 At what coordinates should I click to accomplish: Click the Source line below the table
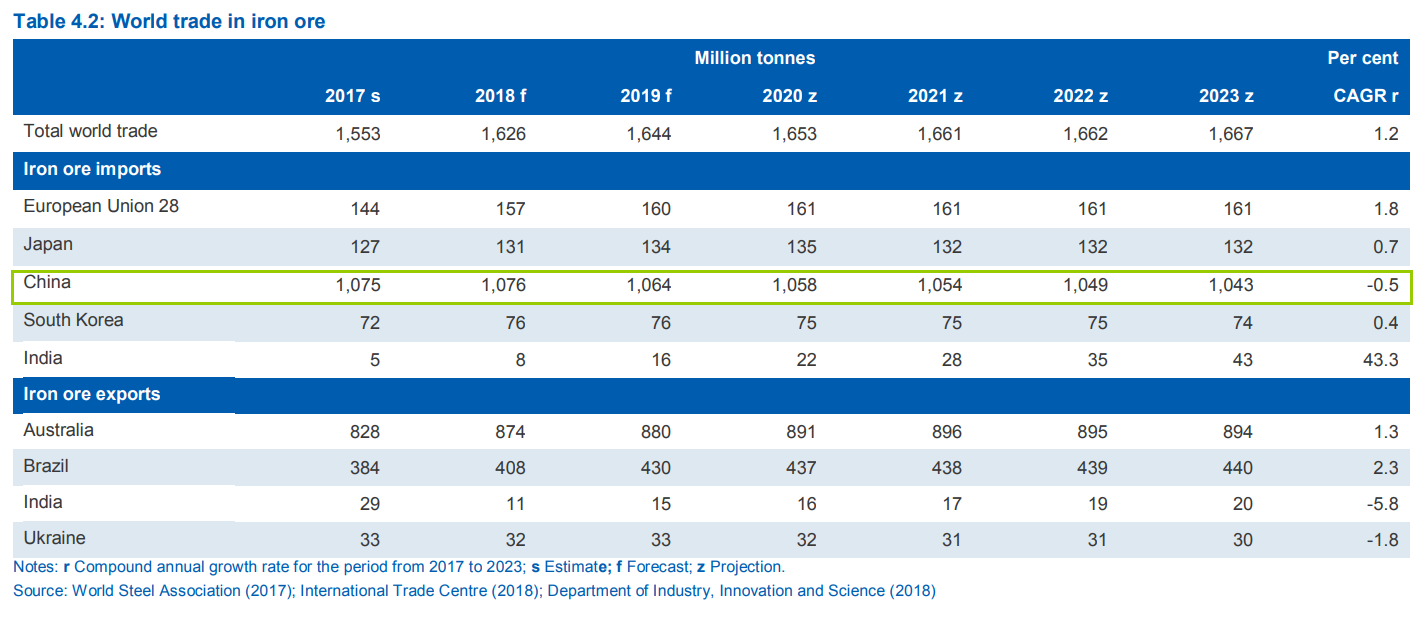click(x=474, y=591)
